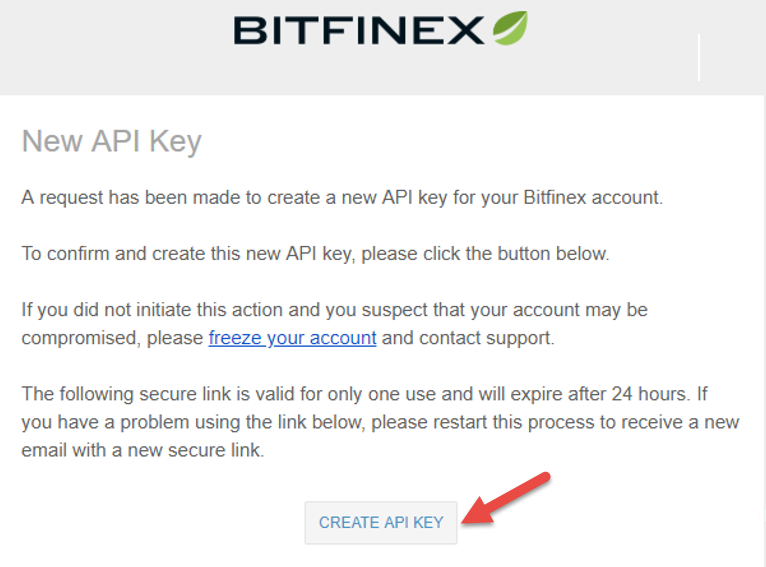The image size is (766, 567).
Task: Click the green leaf logo icon
Action: (510, 28)
